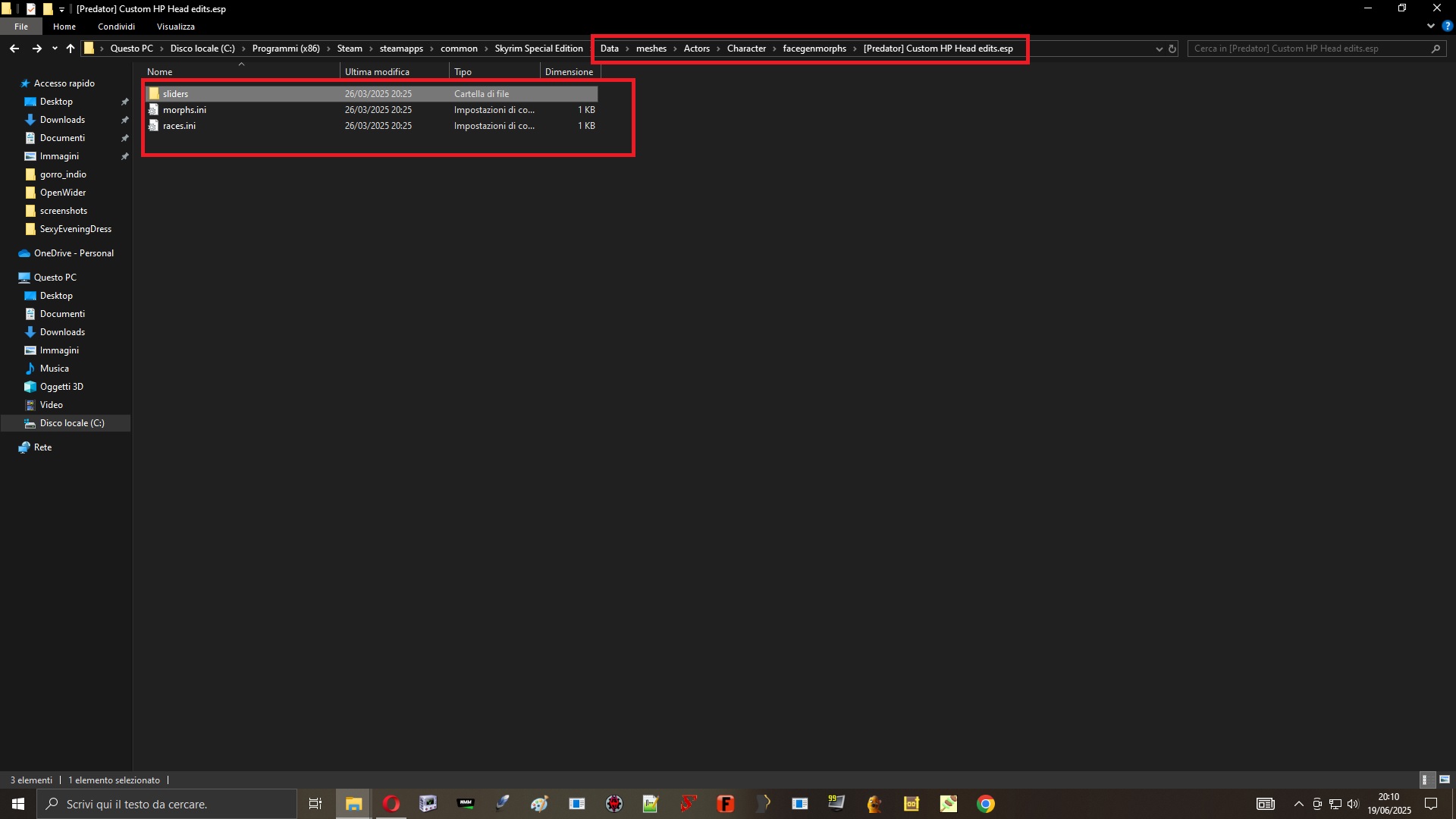Open the Visualizza ribbon tab

click(x=176, y=27)
